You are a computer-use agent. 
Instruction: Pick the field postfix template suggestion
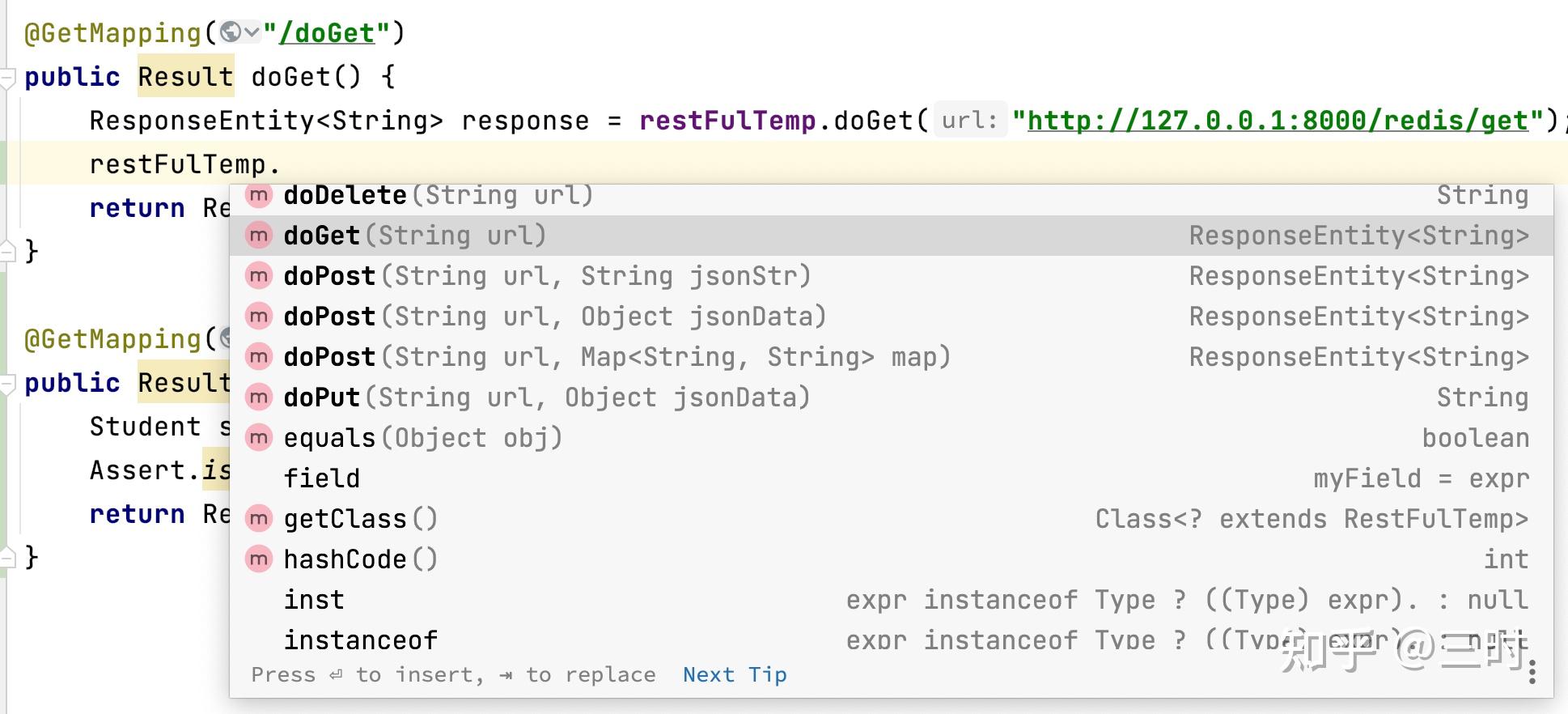click(x=891, y=478)
